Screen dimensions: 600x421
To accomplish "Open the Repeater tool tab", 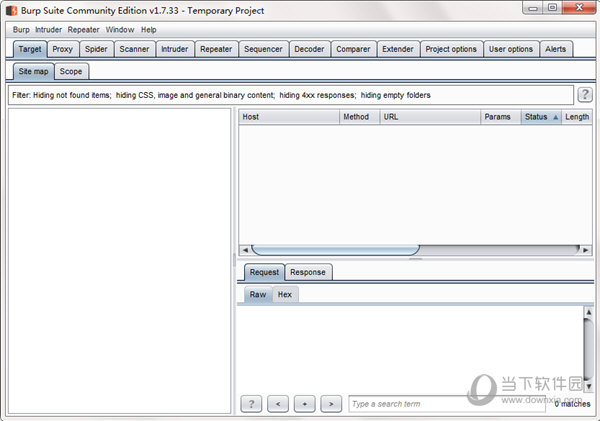I will coord(216,49).
